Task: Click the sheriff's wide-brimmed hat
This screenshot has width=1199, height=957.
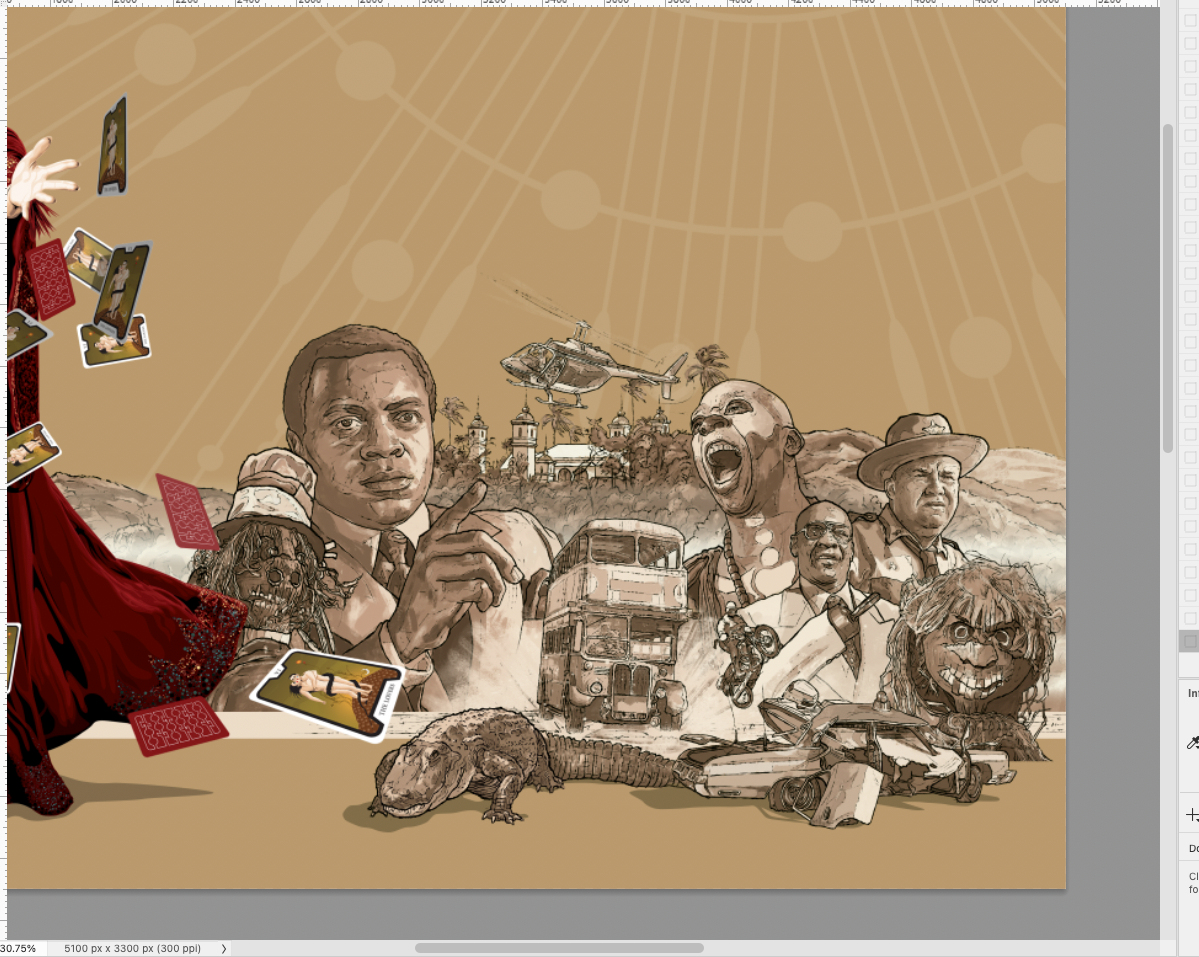Action: tap(922, 445)
